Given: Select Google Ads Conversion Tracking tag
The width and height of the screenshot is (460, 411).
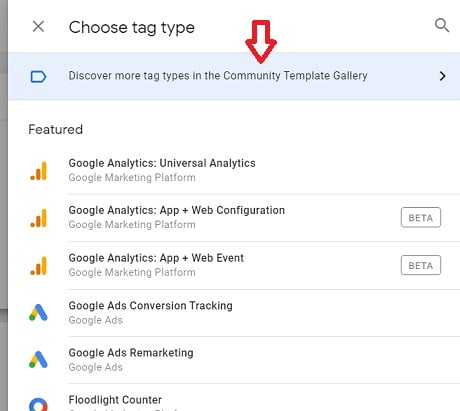Looking at the screenshot, I should click(150, 306).
